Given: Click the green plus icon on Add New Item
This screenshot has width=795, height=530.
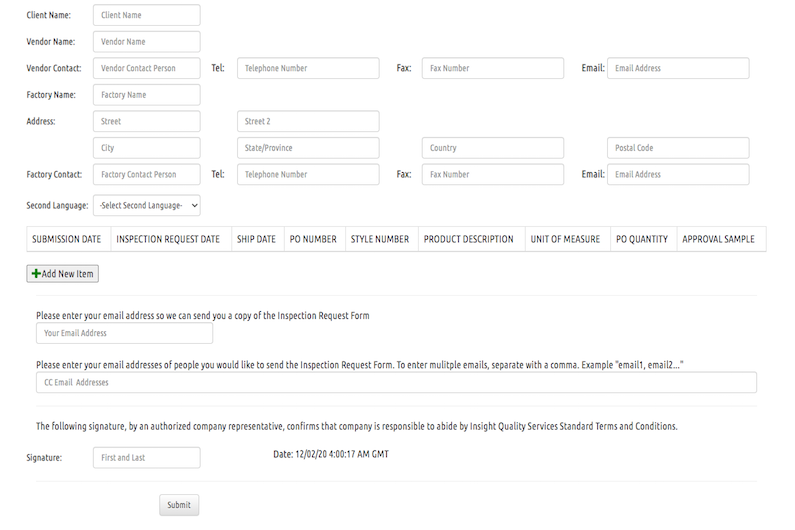Looking at the screenshot, I should [x=37, y=273].
